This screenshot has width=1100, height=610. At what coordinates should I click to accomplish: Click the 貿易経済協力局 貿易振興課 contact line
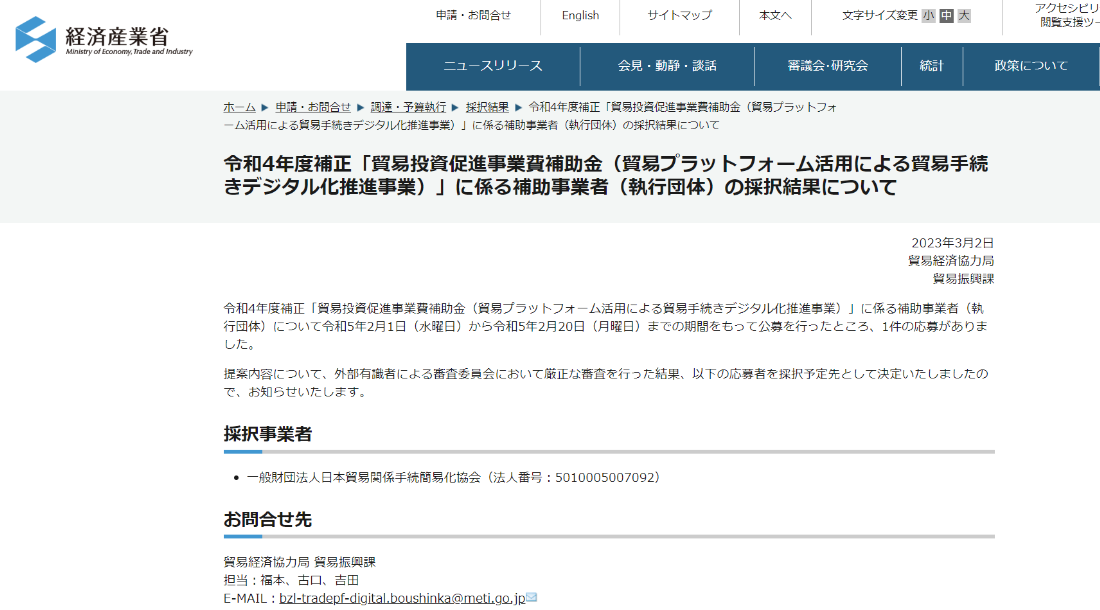300,562
